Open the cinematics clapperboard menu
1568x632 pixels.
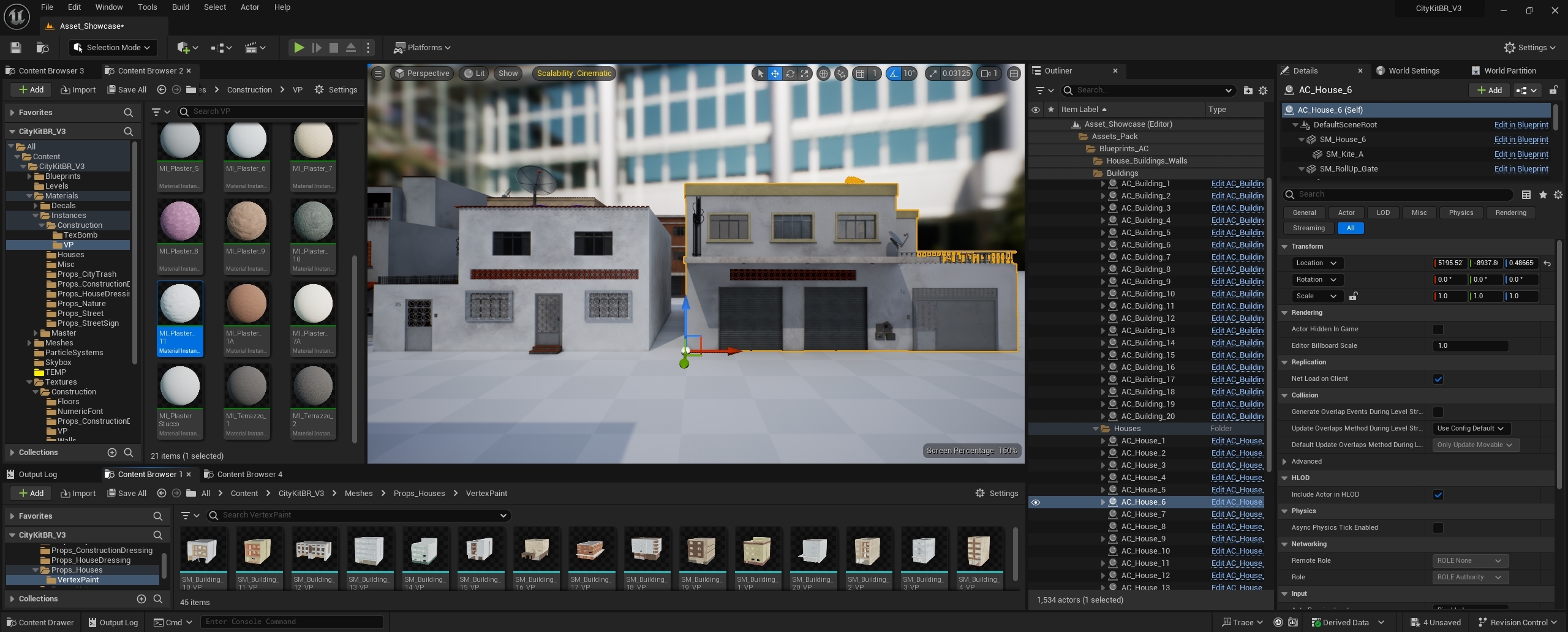255,47
